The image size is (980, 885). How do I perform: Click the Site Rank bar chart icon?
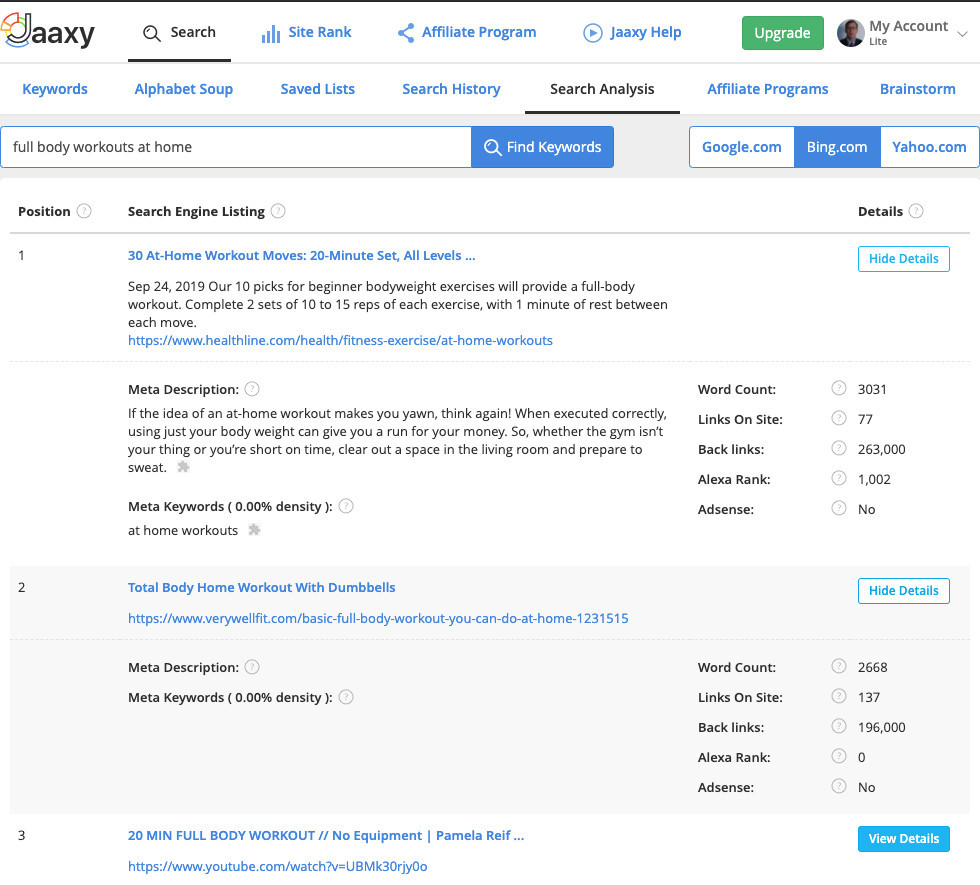click(271, 34)
